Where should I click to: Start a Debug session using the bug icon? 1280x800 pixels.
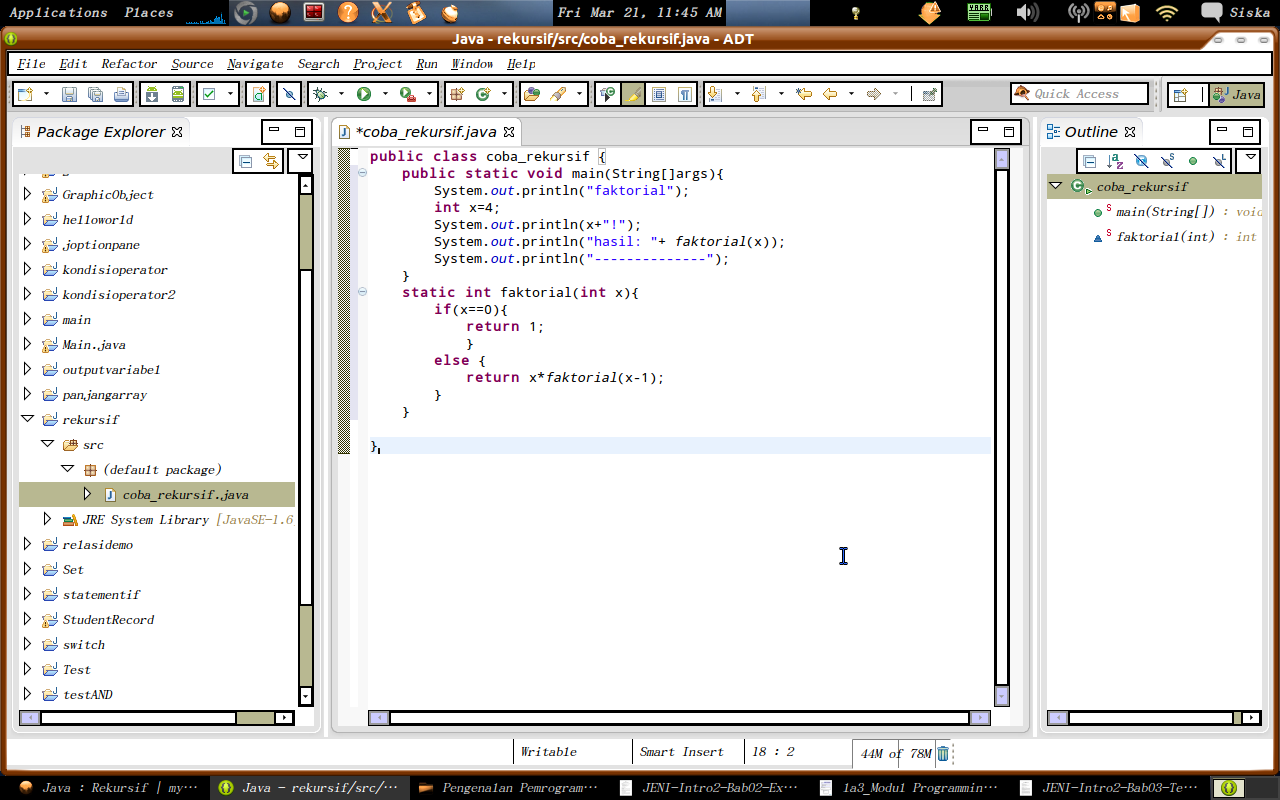[x=320, y=94]
